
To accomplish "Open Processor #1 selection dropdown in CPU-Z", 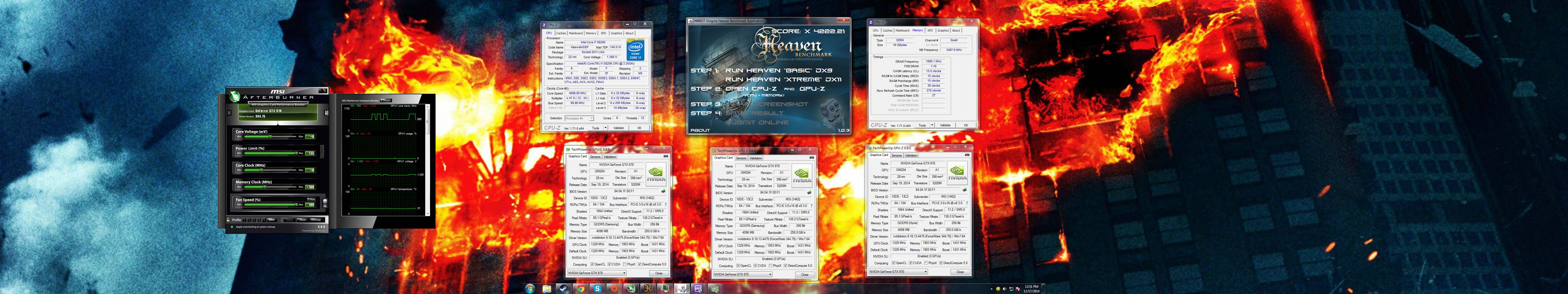I will pos(580,118).
